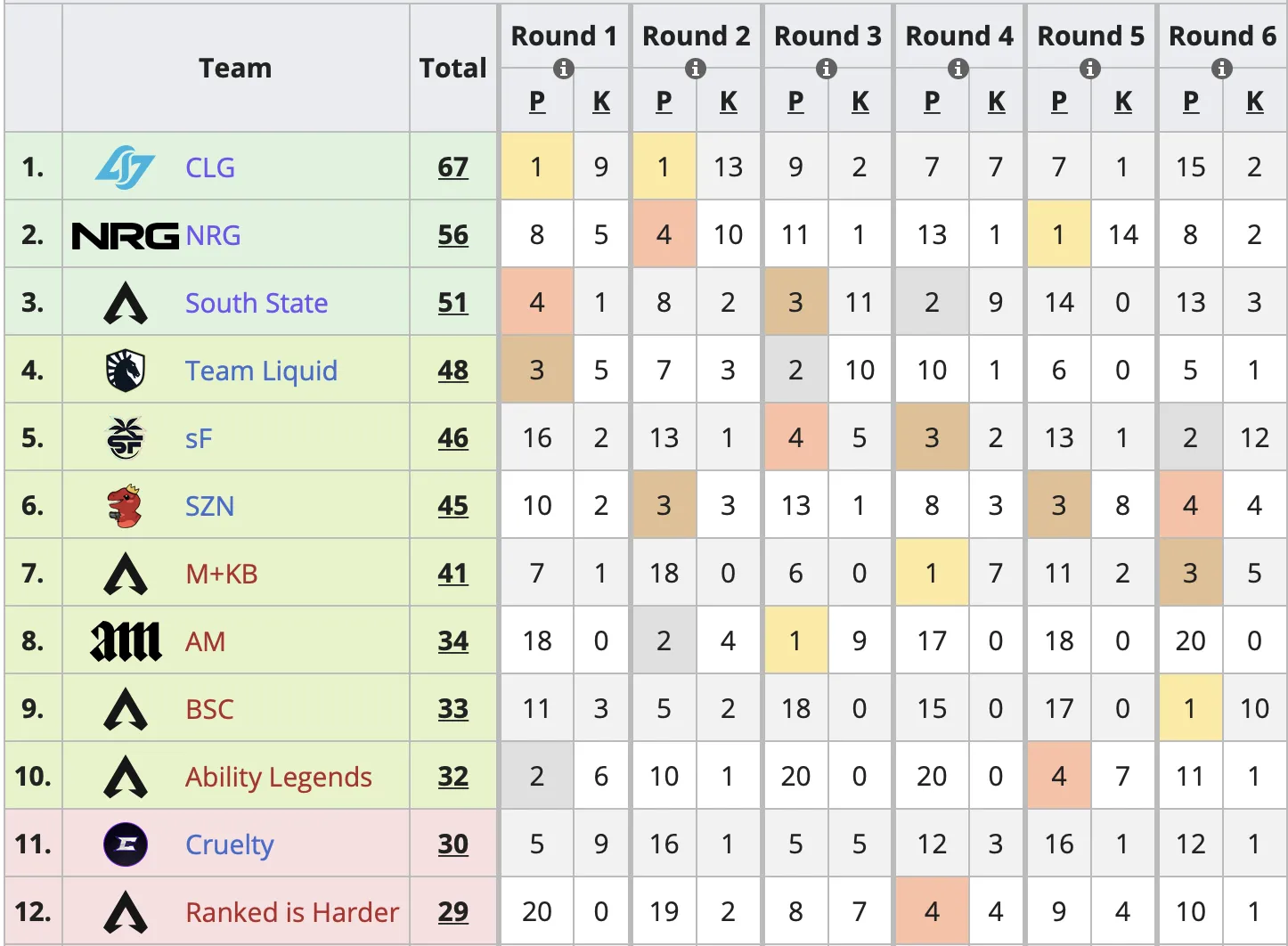
Task: Click the sF team logo icon
Action: tap(125, 438)
